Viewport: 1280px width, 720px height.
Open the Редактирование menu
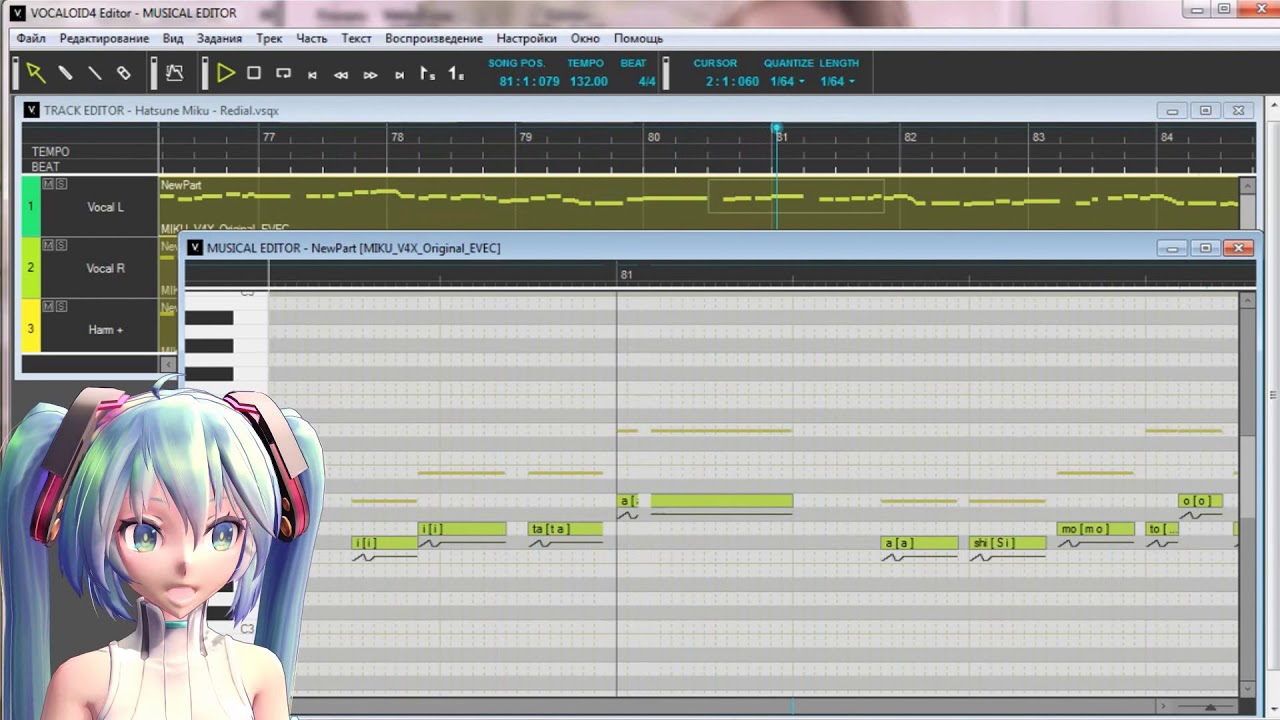point(104,38)
